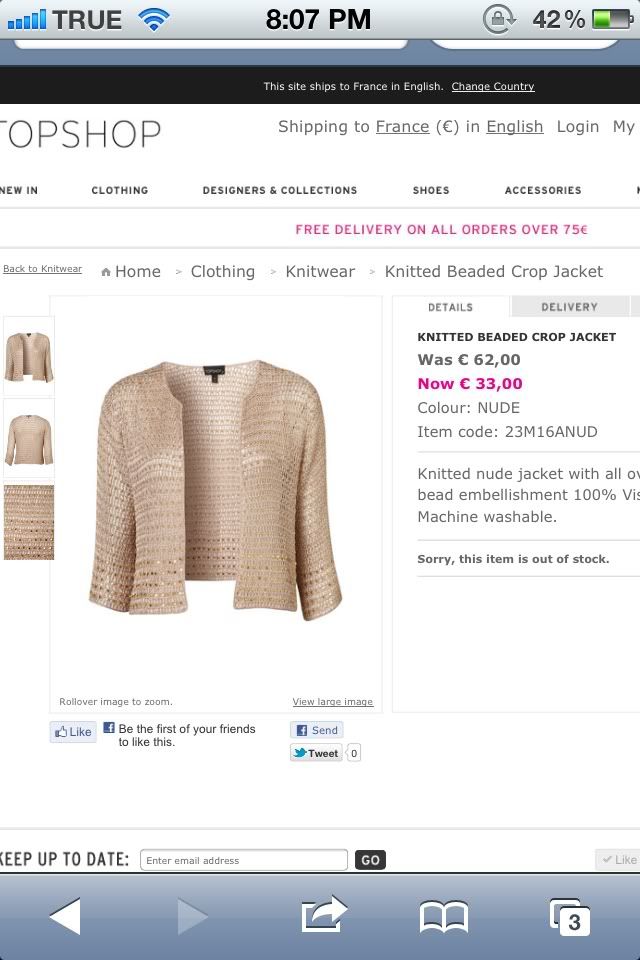640x960 pixels.
Task: Open the Safari tabs switcher
Action: click(570, 916)
